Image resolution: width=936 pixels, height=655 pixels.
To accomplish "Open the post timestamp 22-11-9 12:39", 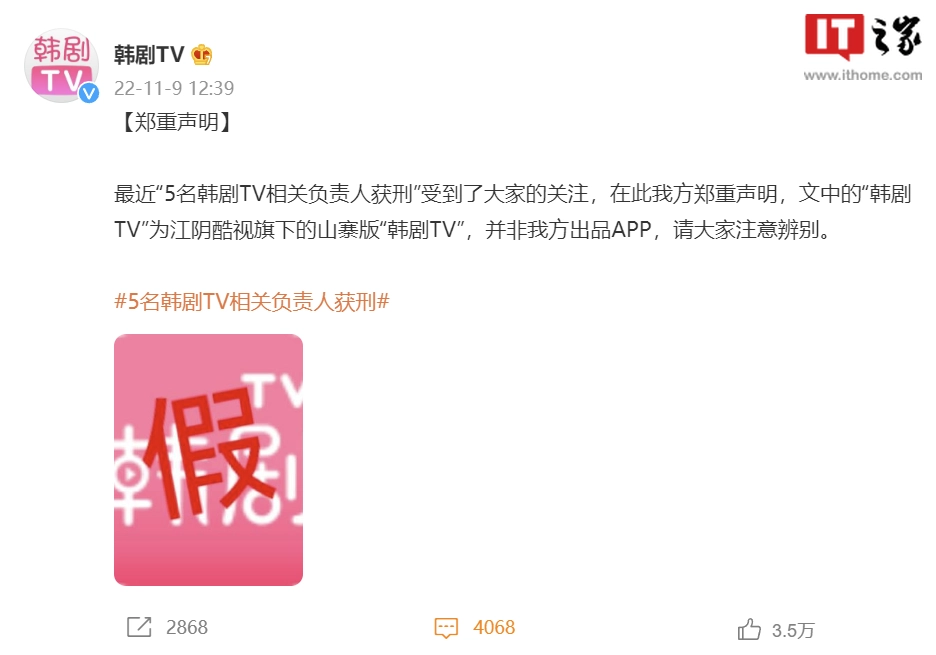I will [174, 88].
